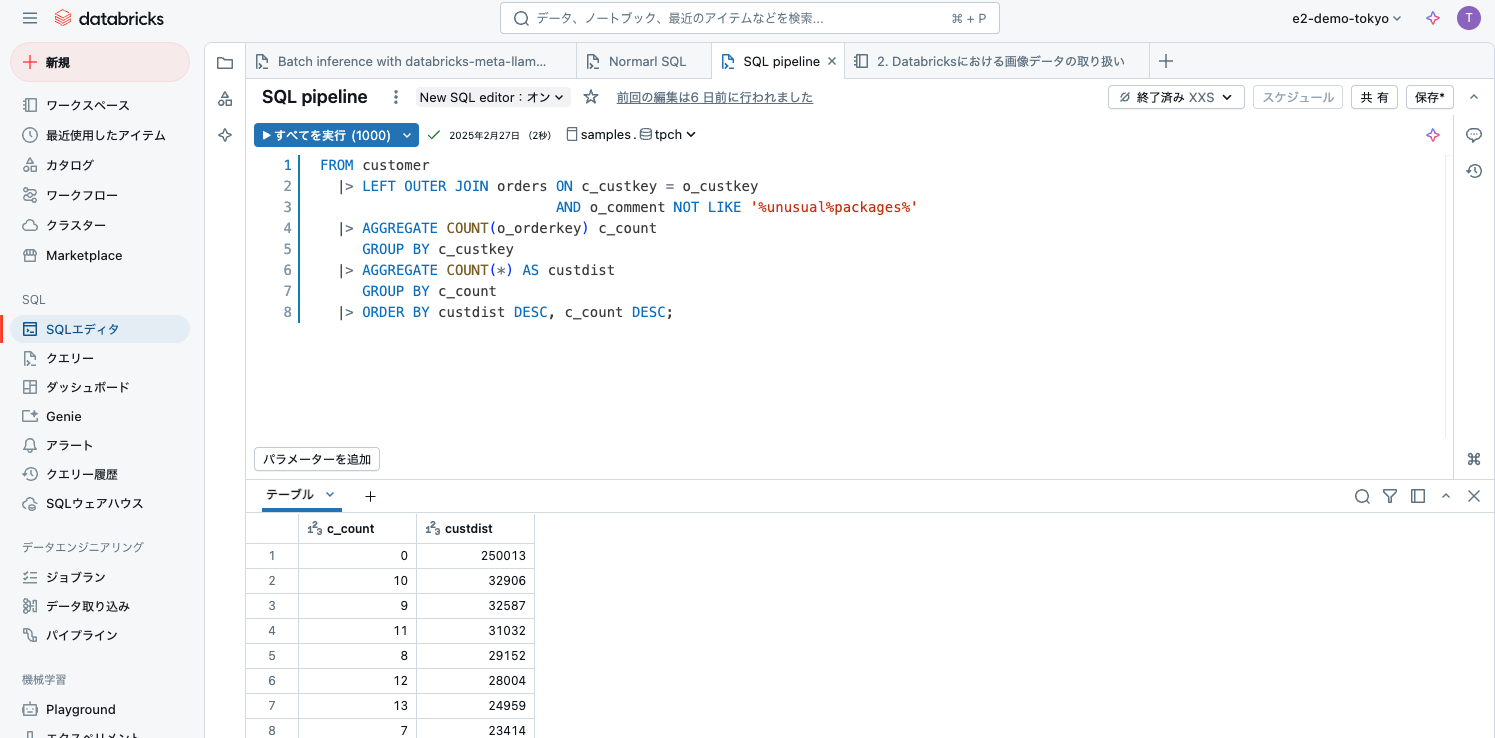Image resolution: width=1495 pixels, height=738 pixels.
Task: Go to カタログ in the sidebar
Action: click(x=100, y=165)
